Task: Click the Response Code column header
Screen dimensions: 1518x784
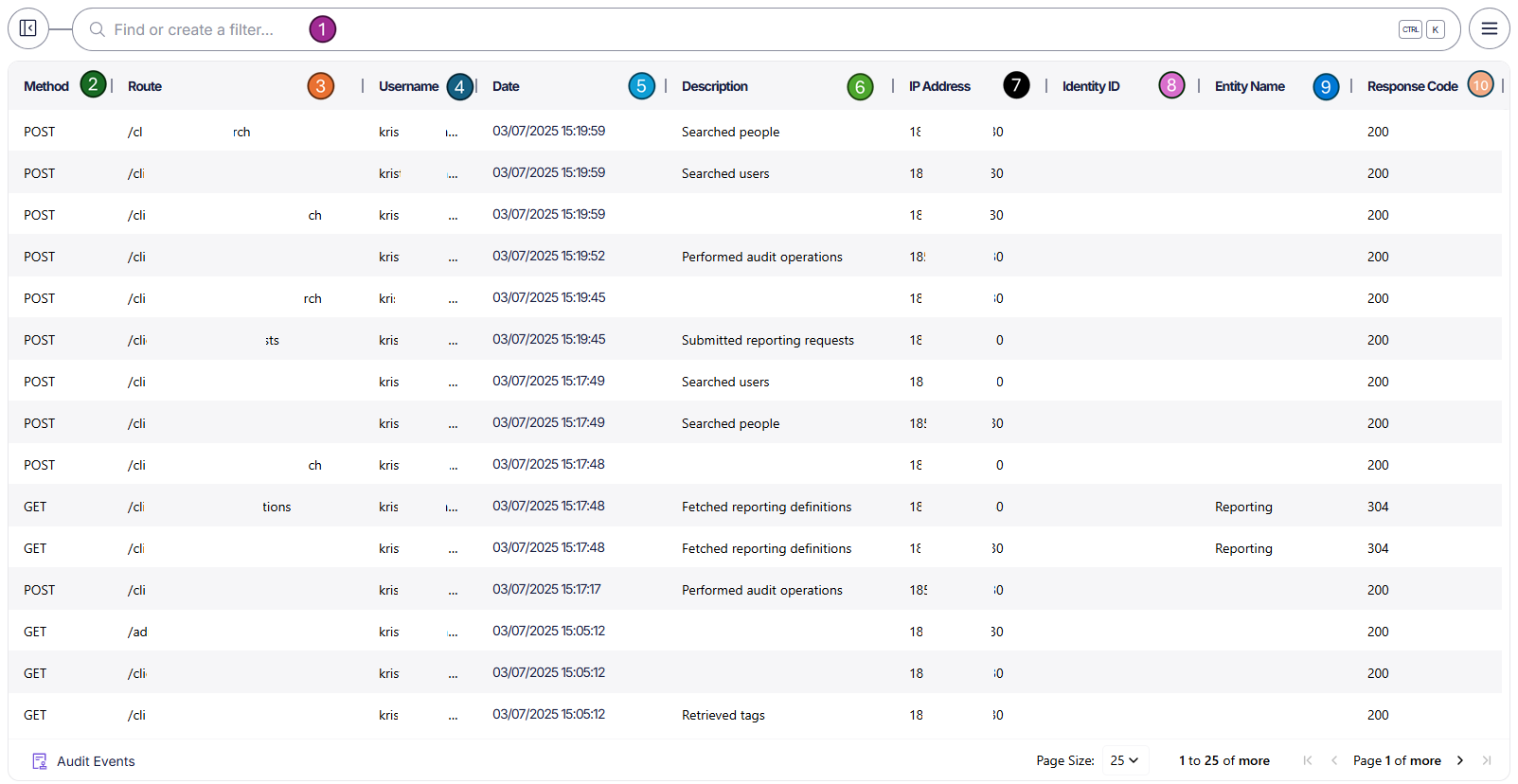Action: coord(1412,86)
